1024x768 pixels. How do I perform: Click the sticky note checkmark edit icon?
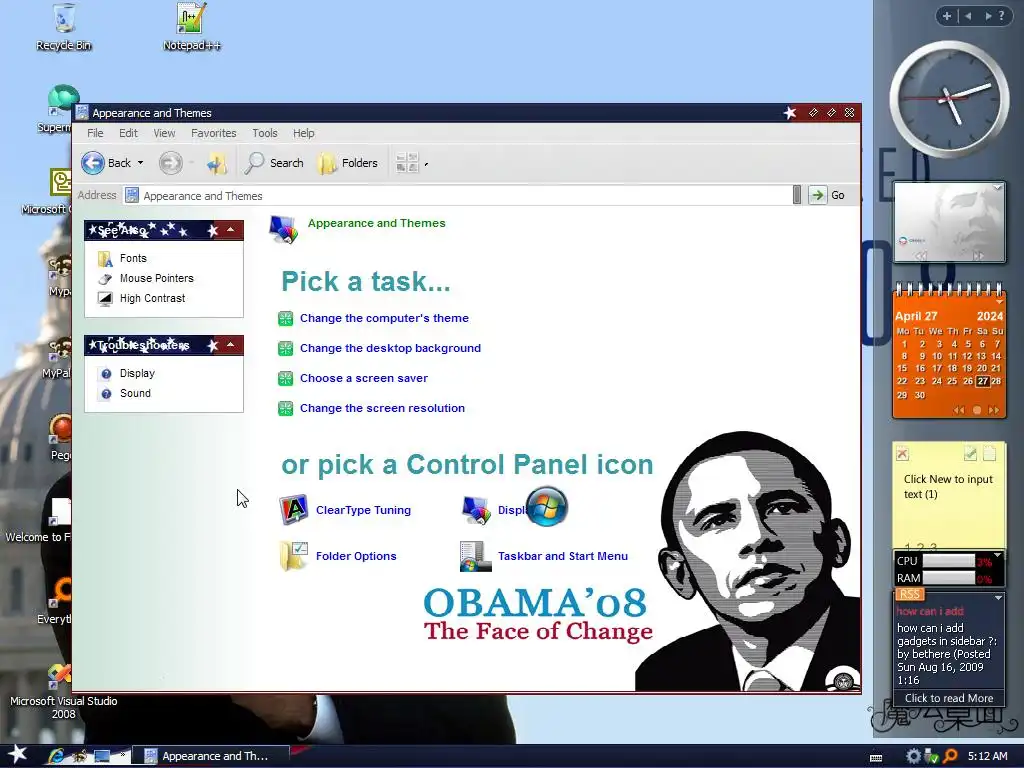coord(970,453)
